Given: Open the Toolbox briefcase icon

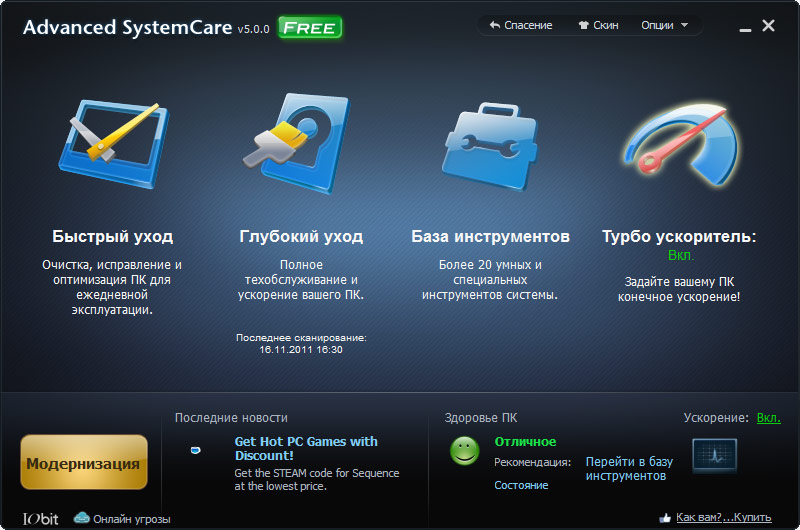Looking at the screenshot, I should pos(490,146).
